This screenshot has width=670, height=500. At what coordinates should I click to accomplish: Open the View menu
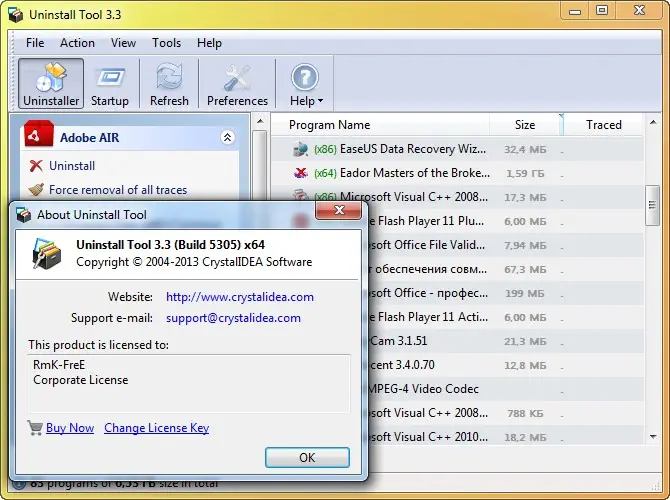point(123,43)
